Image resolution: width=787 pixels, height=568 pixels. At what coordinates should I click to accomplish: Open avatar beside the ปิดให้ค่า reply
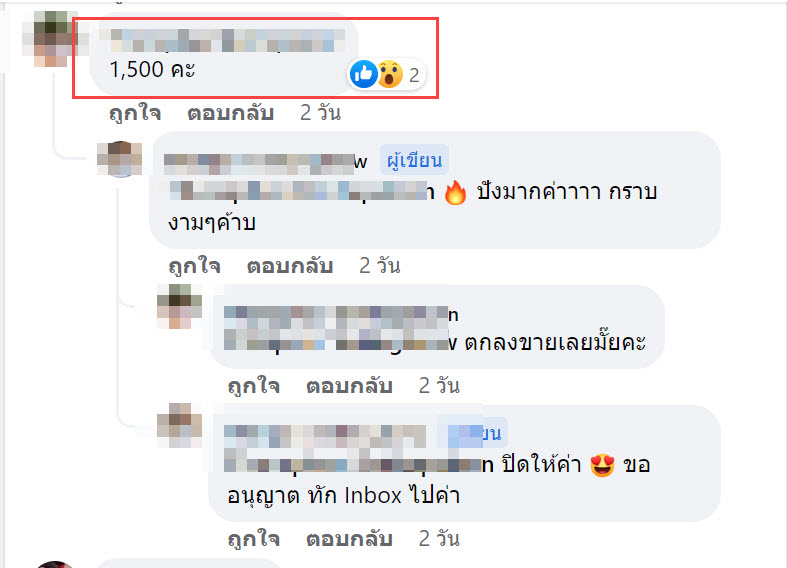click(x=179, y=425)
